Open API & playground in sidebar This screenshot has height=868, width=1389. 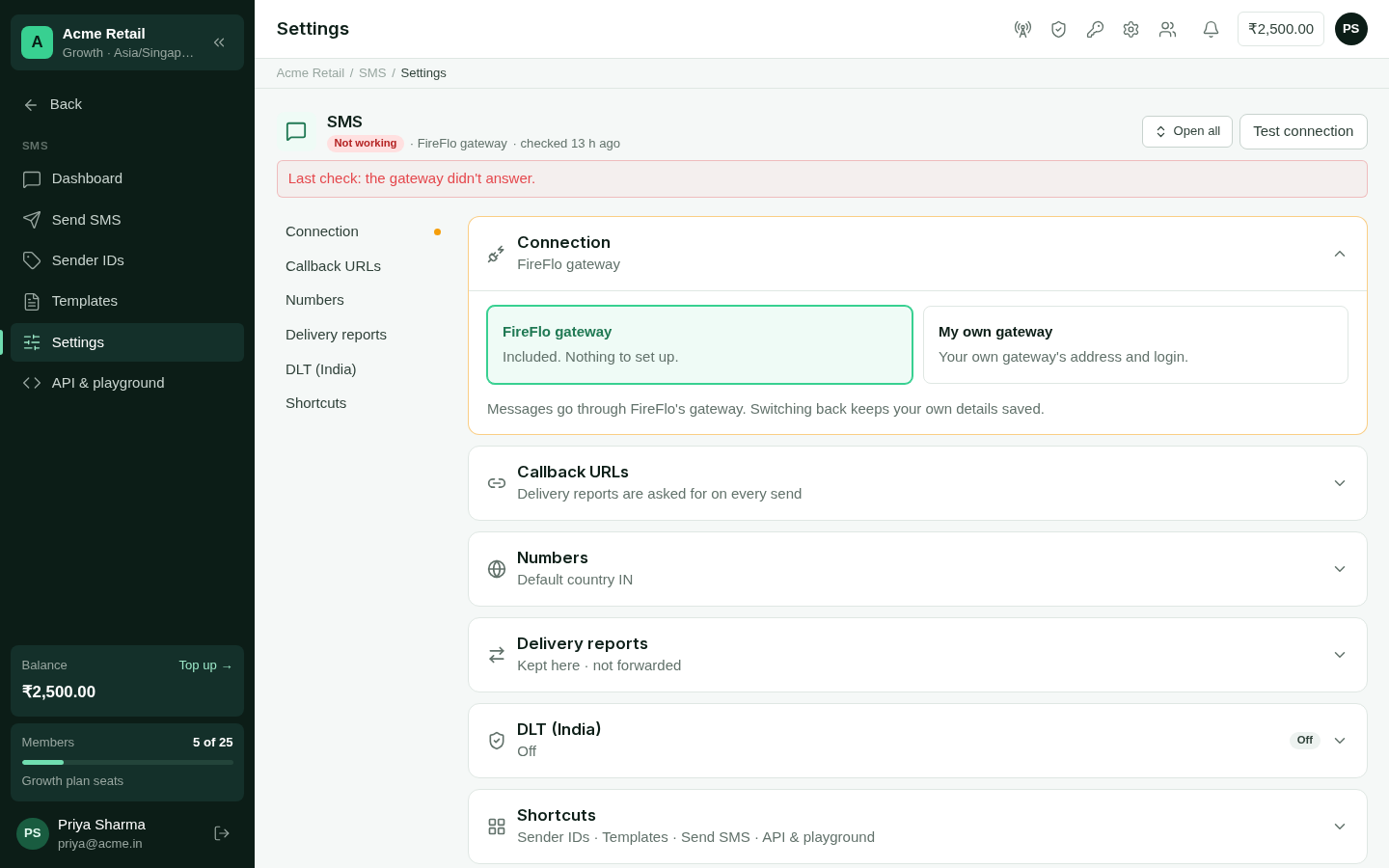pyautogui.click(x=127, y=383)
